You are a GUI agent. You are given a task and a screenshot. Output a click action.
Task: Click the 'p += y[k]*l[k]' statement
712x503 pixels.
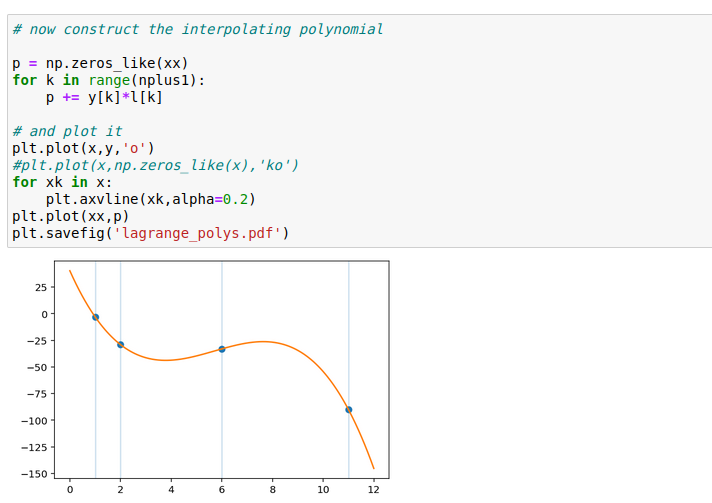tap(104, 97)
